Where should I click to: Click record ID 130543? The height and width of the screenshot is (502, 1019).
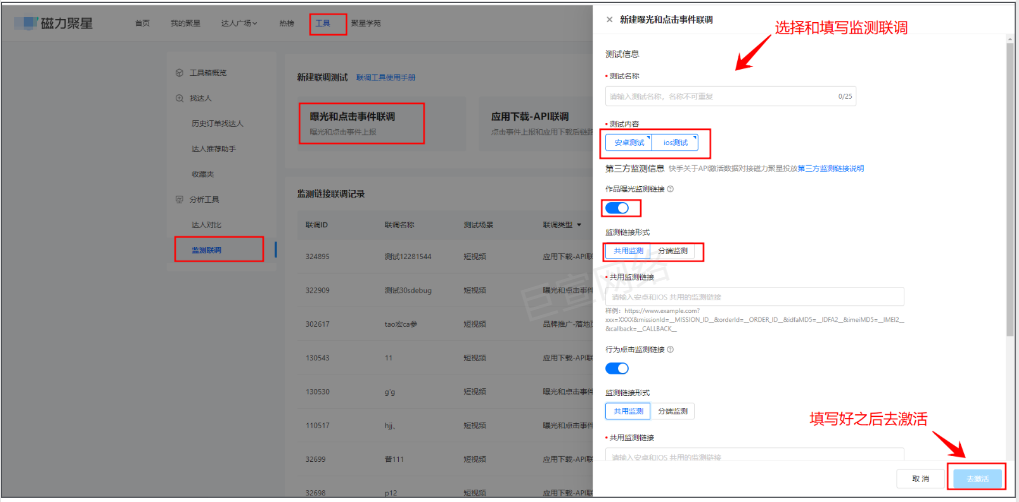click(318, 358)
